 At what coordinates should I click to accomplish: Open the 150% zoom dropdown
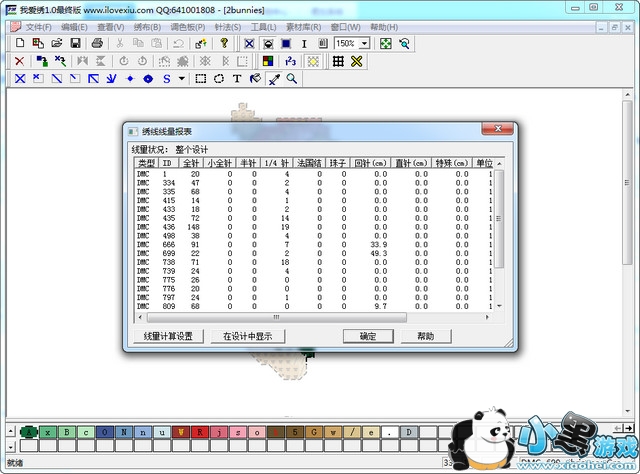coord(365,44)
